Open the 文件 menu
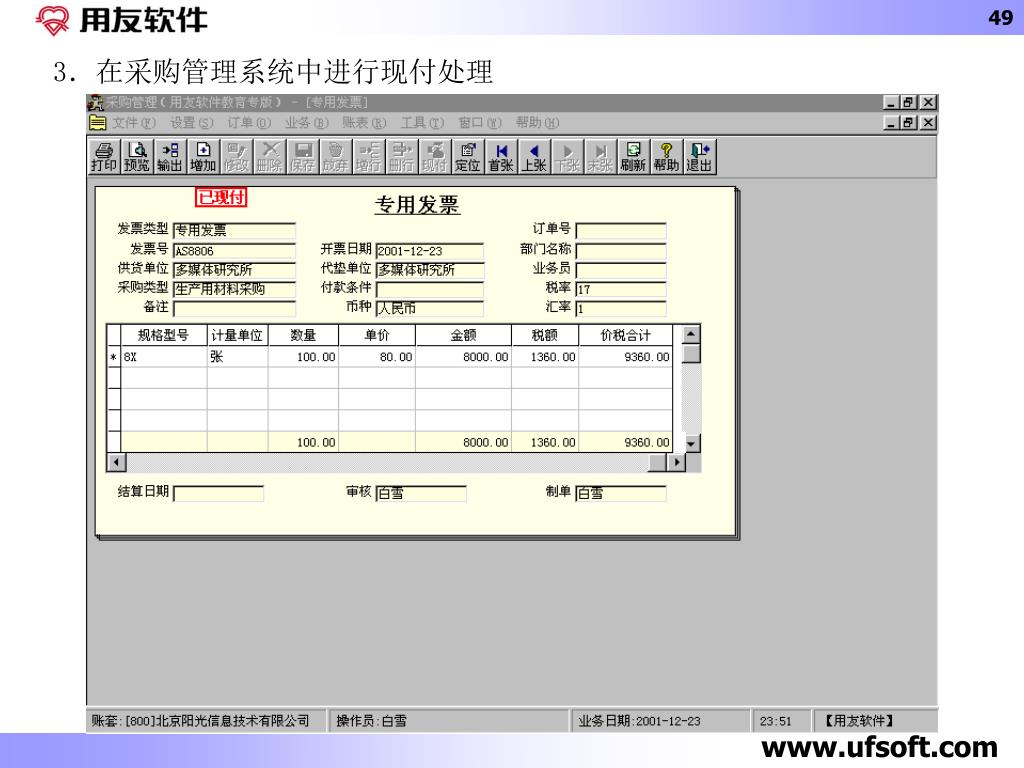Viewport: 1024px width, 768px height. tap(134, 123)
